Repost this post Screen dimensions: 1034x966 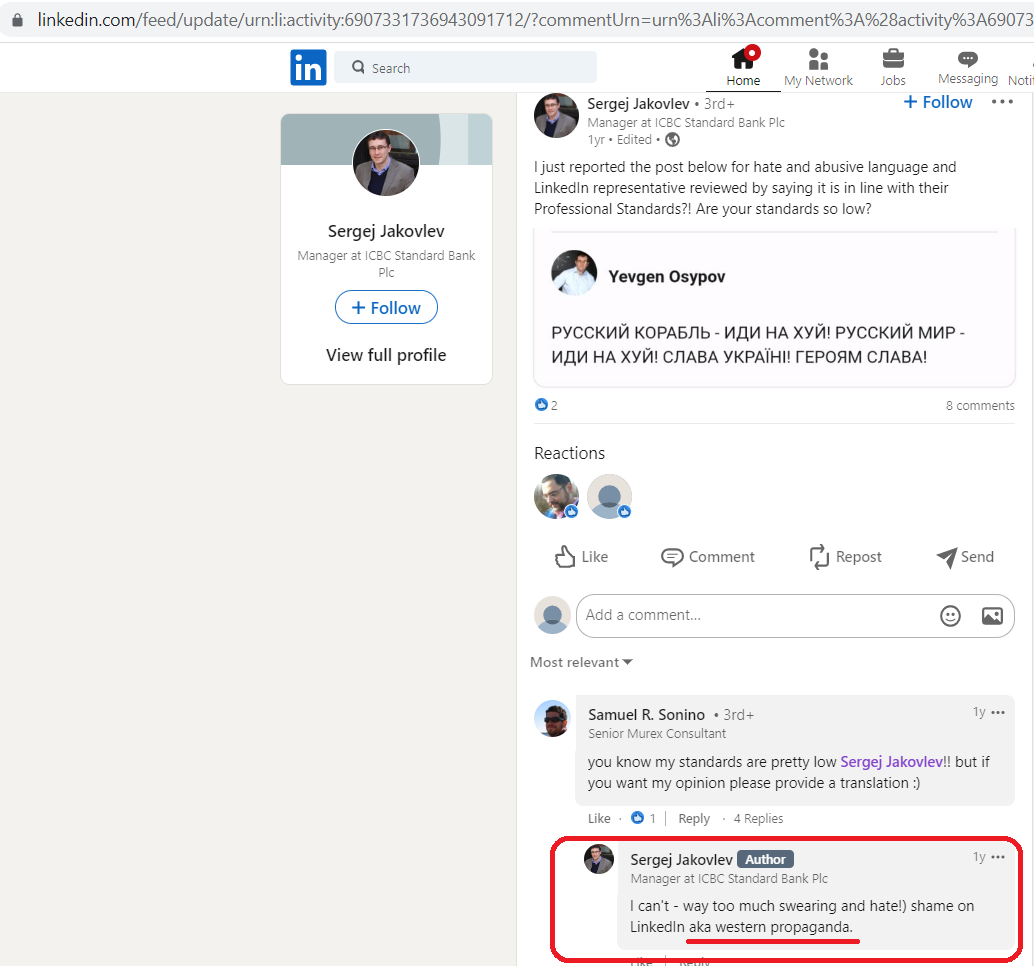point(845,557)
